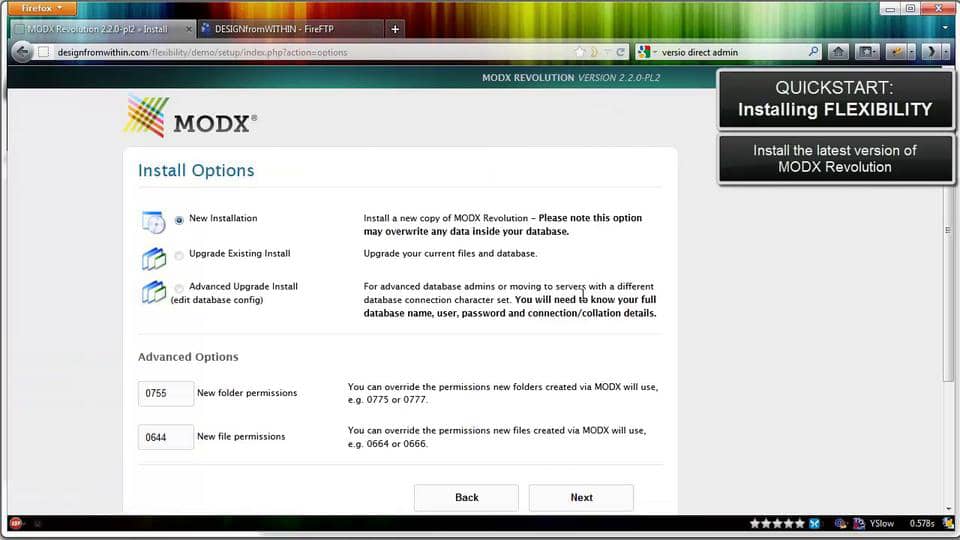Switch to the DESIGNfromWITHIN FireFTP tab
Viewport: 960px width, 540px height.
290,29
